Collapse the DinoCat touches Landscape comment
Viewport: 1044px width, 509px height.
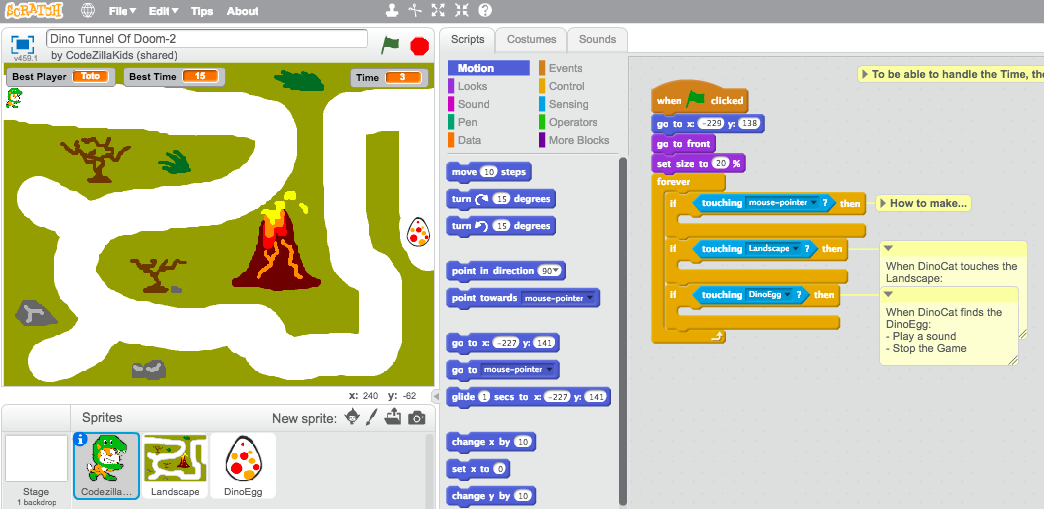(x=888, y=249)
